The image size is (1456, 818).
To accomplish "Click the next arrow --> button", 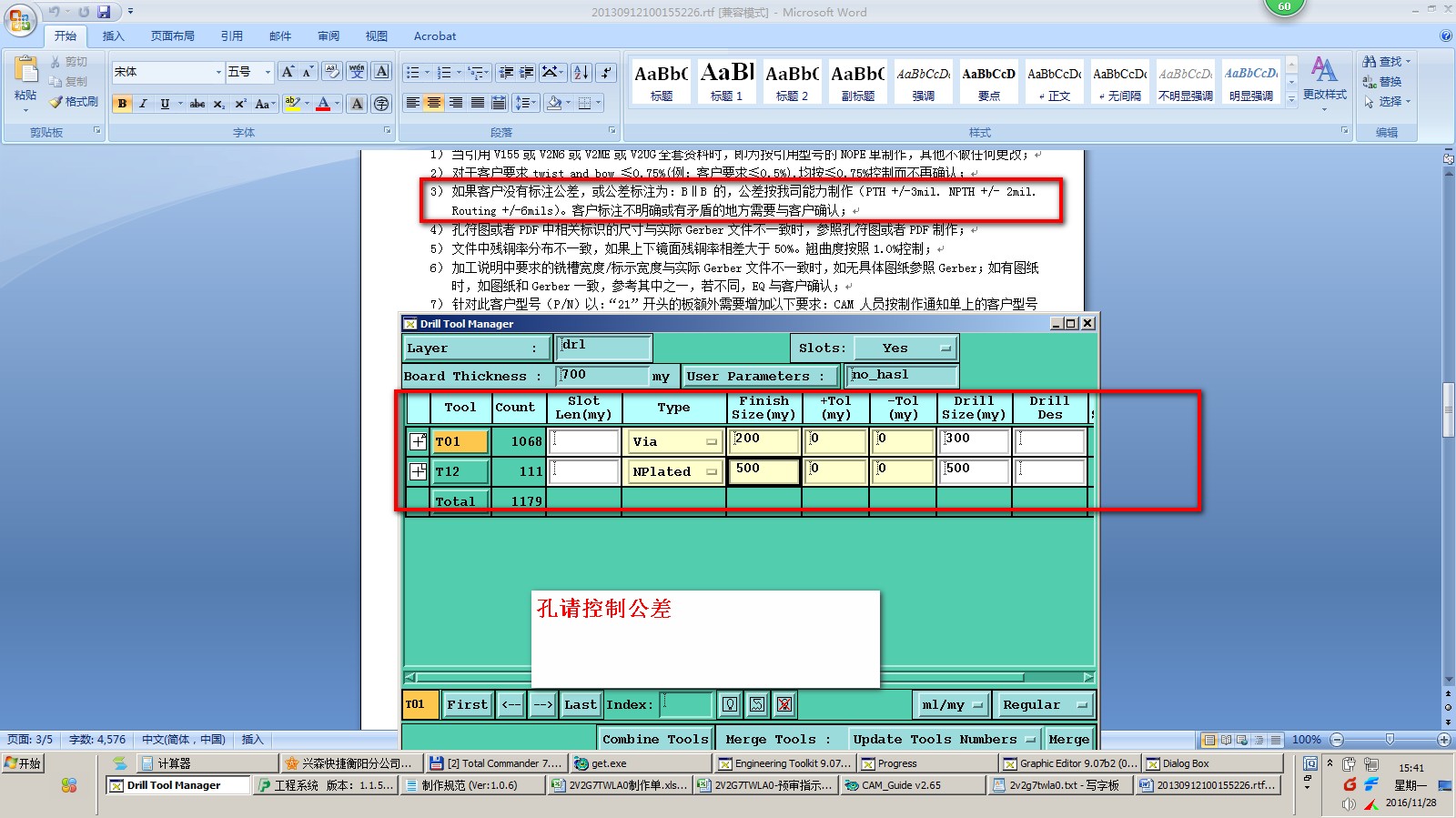I will (x=542, y=705).
